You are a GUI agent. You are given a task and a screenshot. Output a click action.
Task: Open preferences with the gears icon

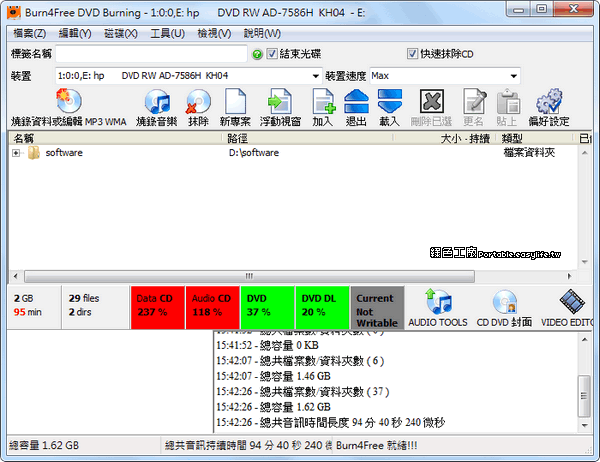(x=549, y=101)
